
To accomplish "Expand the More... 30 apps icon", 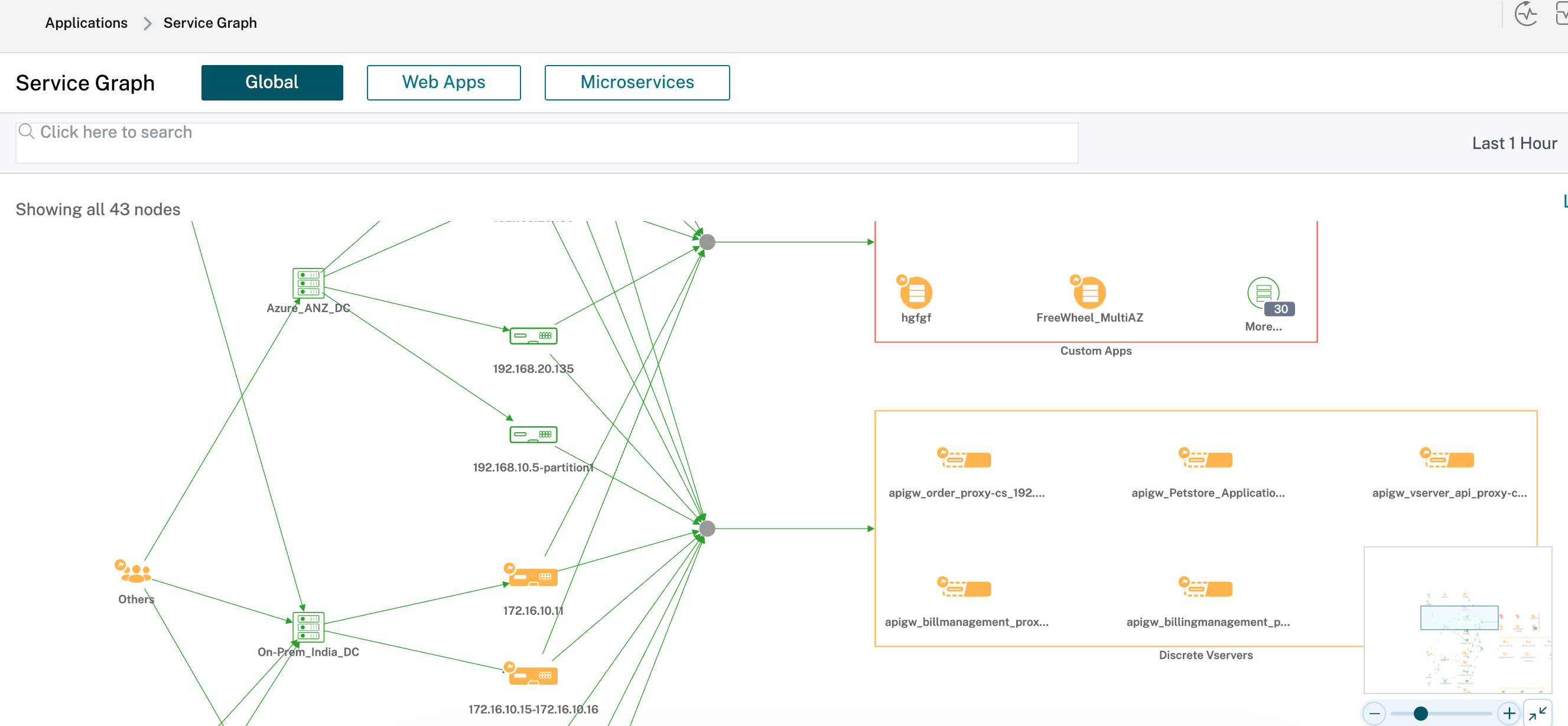I will 1263,293.
